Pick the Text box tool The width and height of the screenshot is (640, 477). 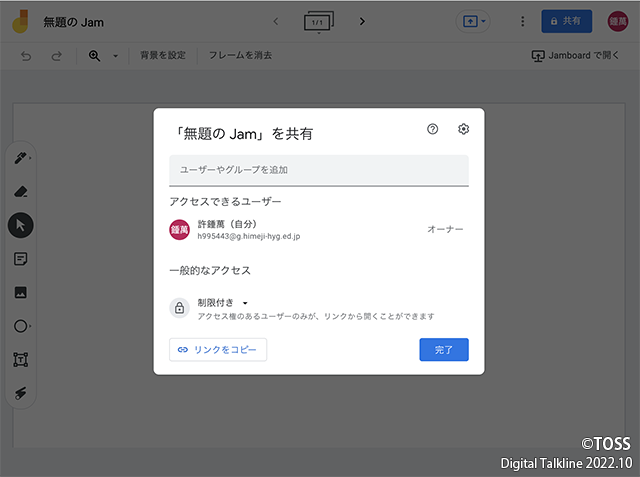pos(20,359)
